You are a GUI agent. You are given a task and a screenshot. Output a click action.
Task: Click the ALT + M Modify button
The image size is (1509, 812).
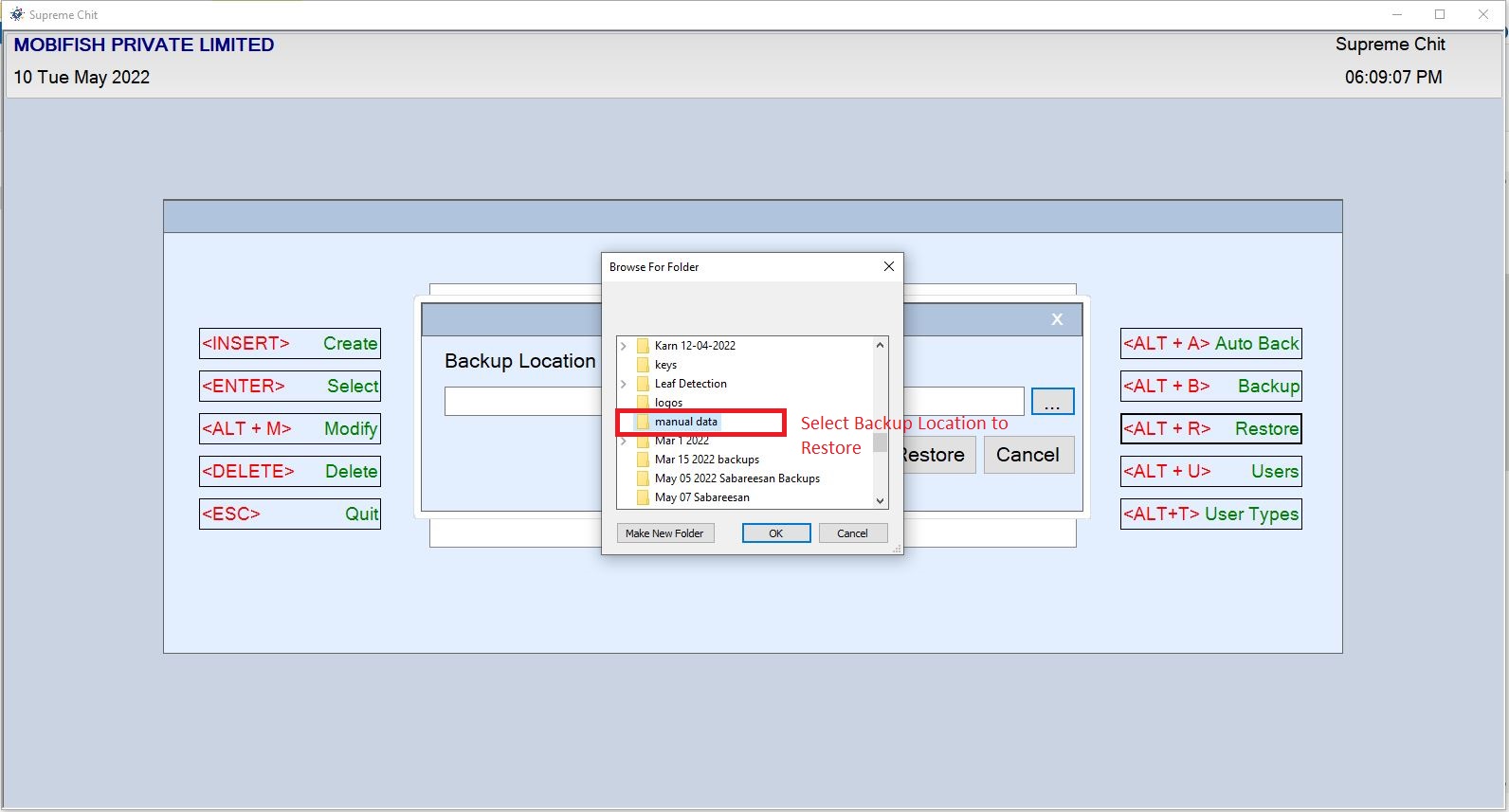290,428
